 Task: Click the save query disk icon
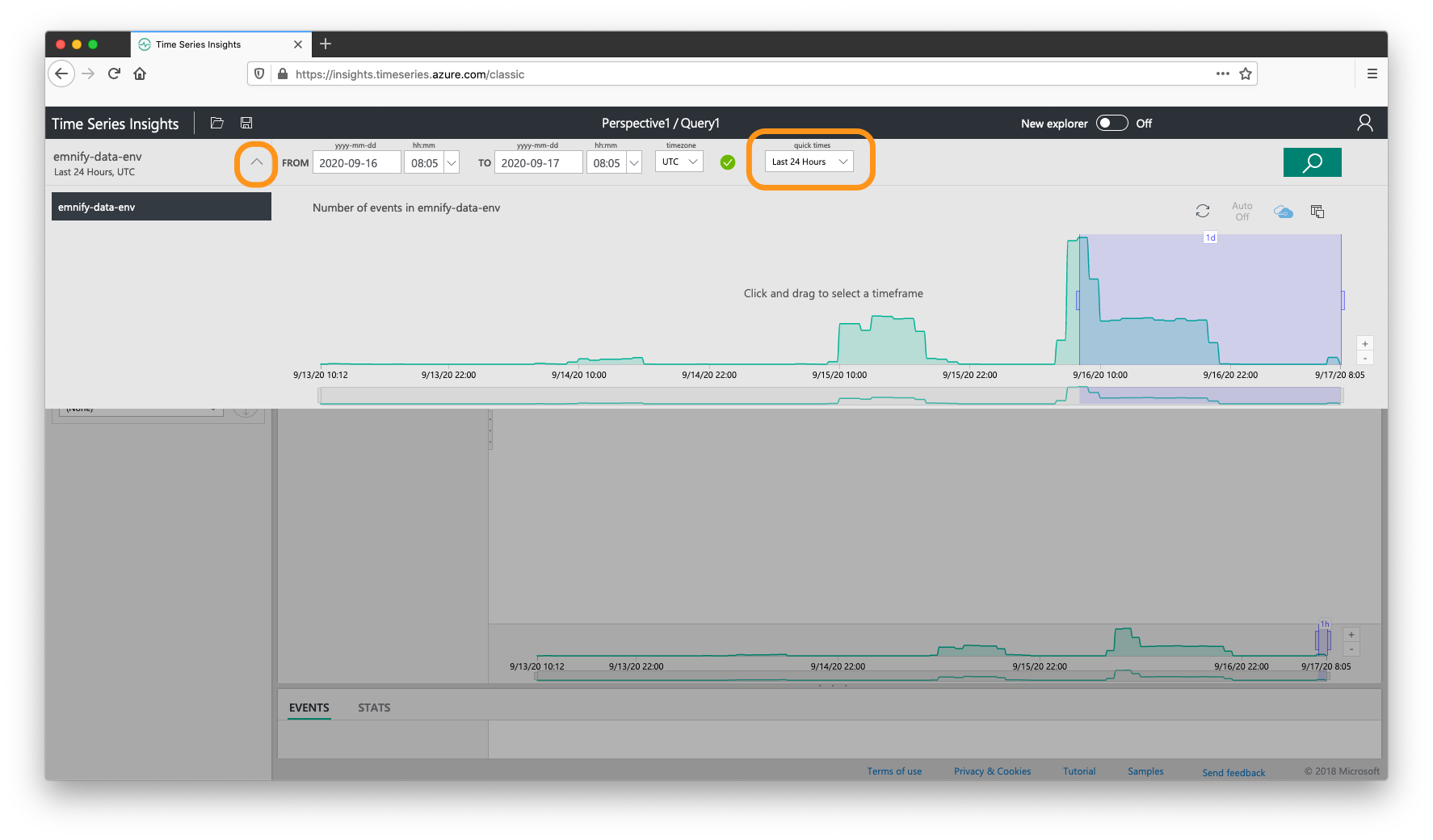(246, 123)
